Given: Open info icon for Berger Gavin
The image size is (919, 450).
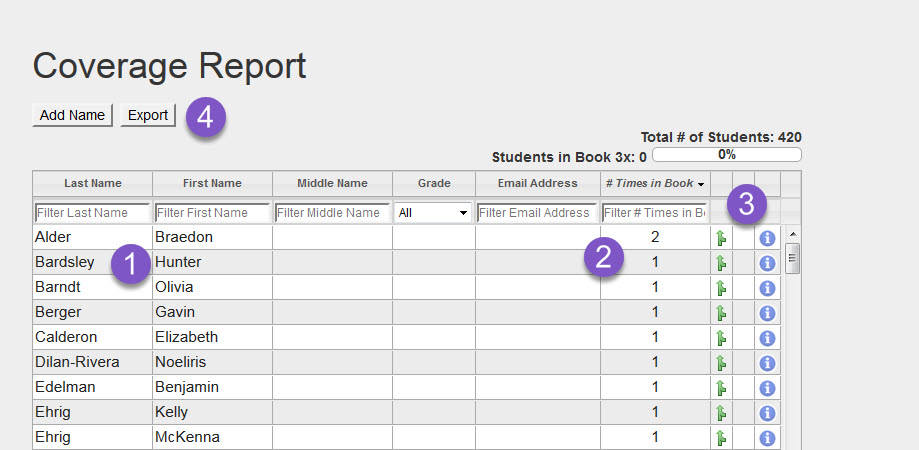Looking at the screenshot, I should [x=768, y=313].
